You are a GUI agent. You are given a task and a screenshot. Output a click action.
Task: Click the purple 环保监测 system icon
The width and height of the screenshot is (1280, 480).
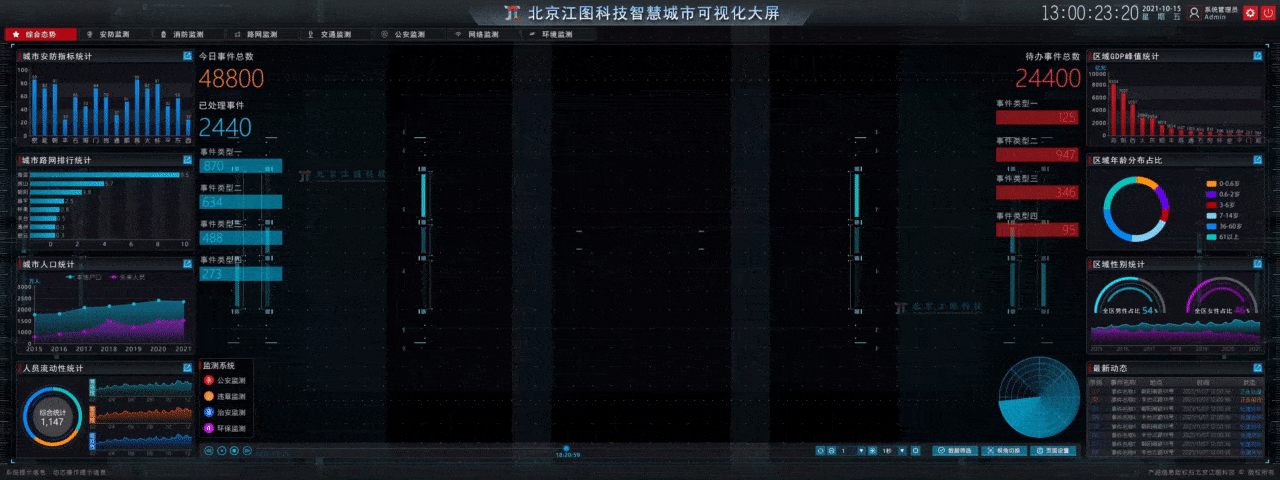[209, 428]
